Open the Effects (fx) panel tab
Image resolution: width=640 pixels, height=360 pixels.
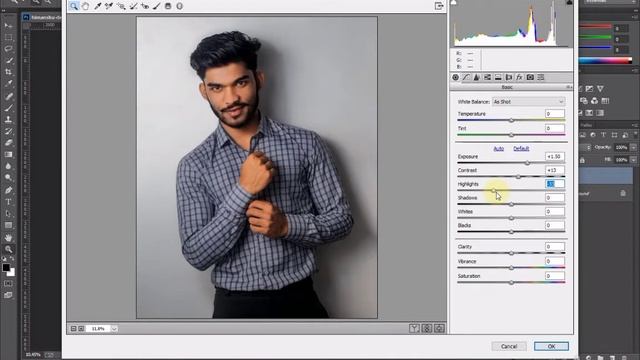tap(519, 77)
